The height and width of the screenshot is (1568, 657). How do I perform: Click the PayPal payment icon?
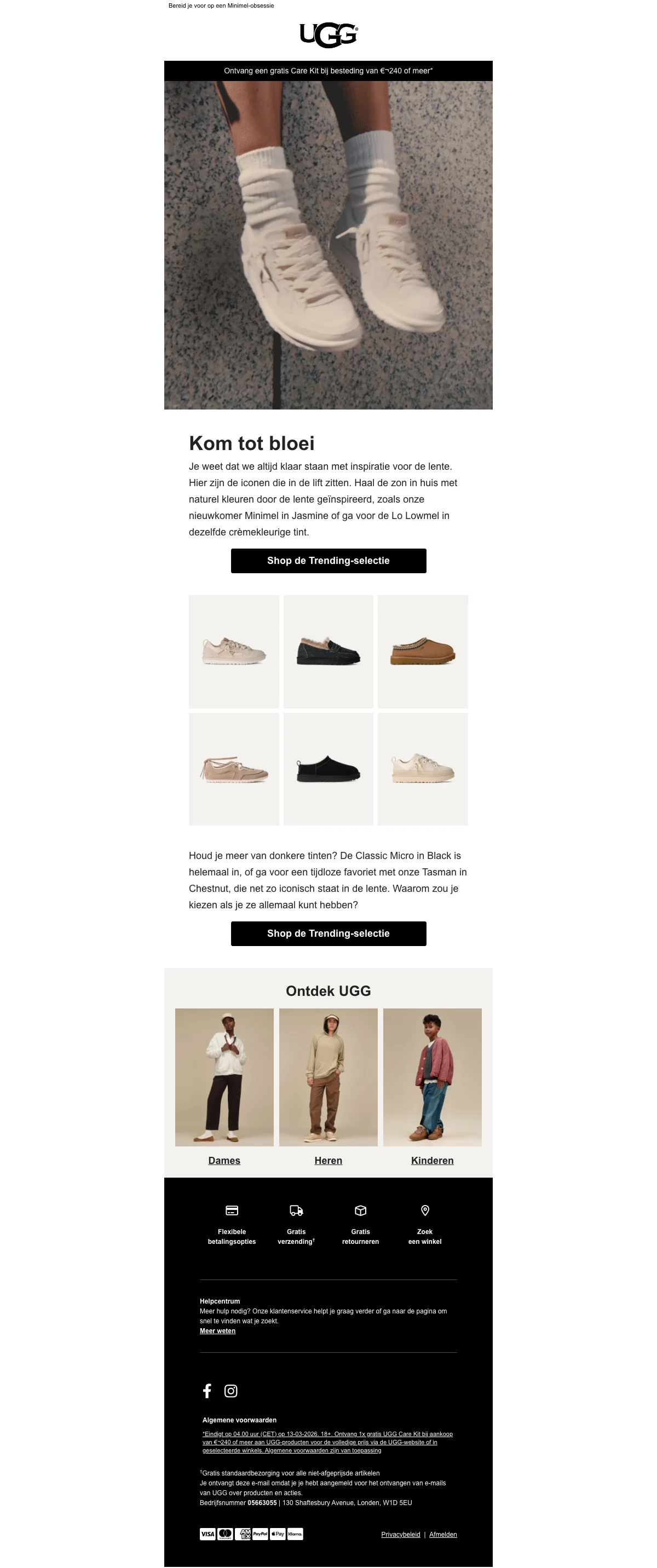click(x=260, y=1534)
